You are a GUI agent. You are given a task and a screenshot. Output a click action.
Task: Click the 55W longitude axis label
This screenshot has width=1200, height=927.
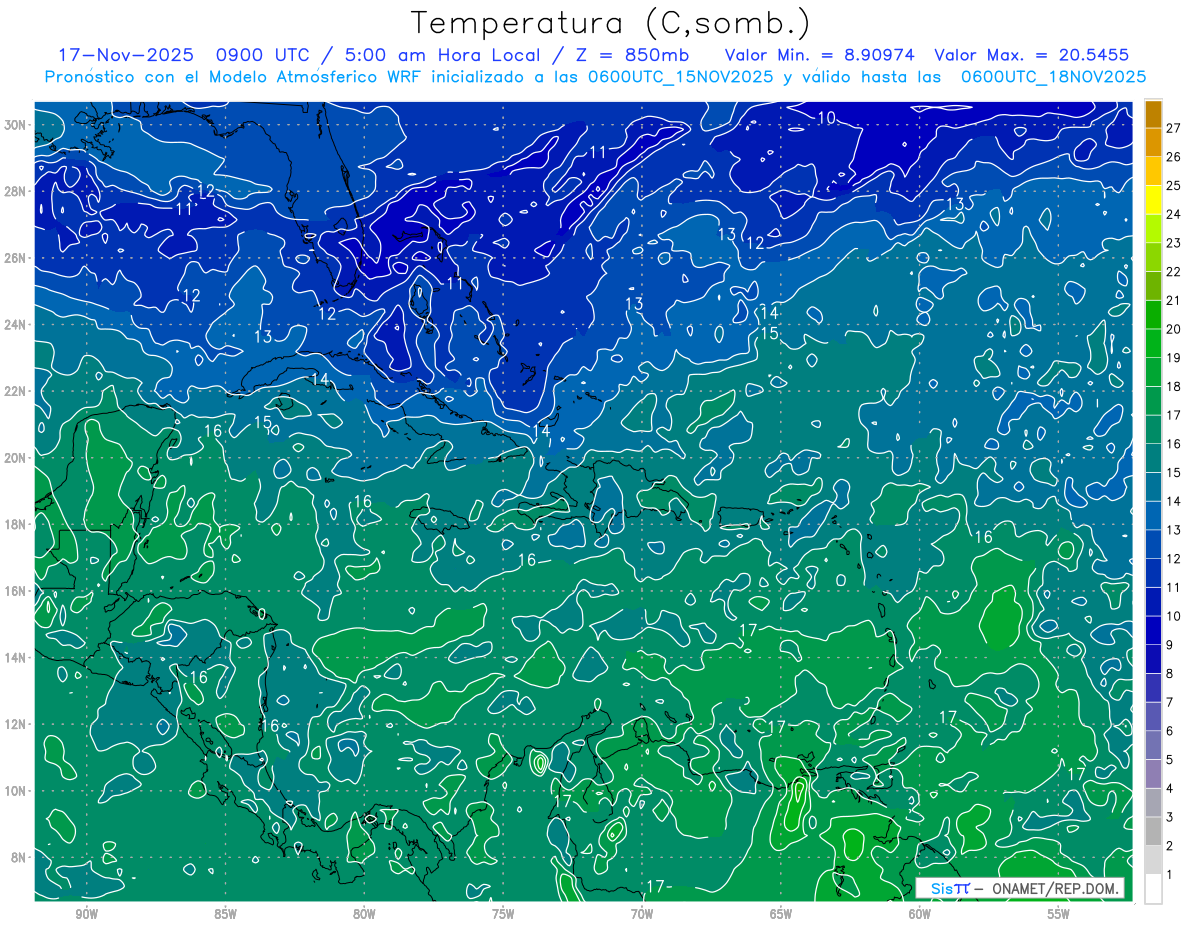(x=1059, y=914)
